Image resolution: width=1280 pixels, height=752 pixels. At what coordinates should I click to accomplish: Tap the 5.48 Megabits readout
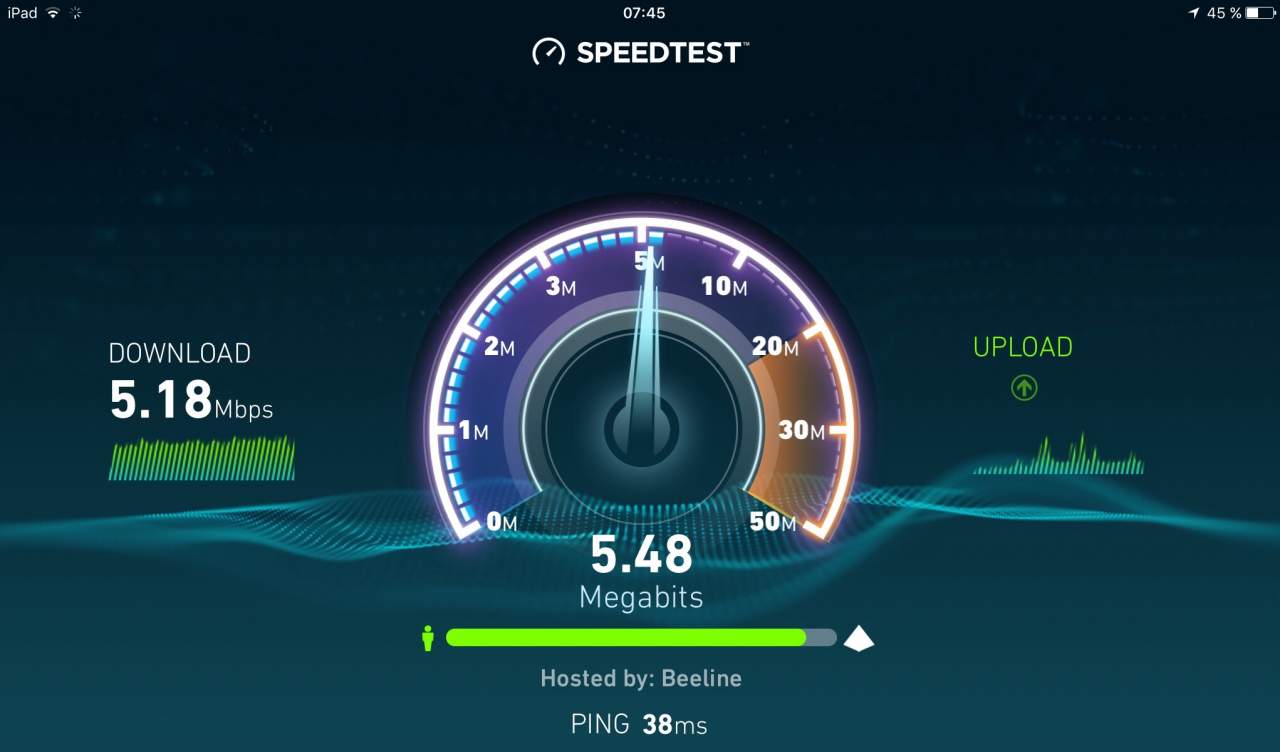pos(641,571)
